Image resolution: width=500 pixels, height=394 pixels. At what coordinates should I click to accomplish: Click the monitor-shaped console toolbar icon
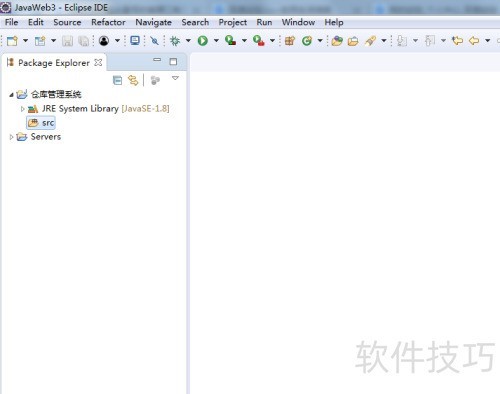click(135, 41)
